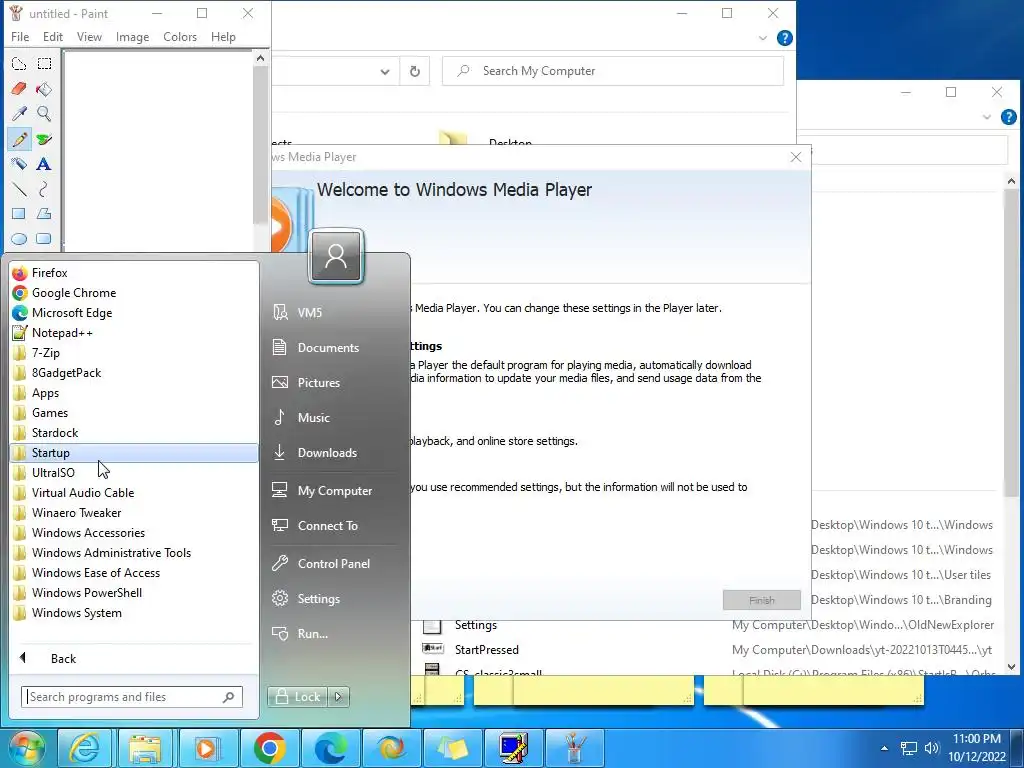This screenshot has width=1024, height=768.
Task: Go Back in the Start menu programs list
Action: click(134, 658)
